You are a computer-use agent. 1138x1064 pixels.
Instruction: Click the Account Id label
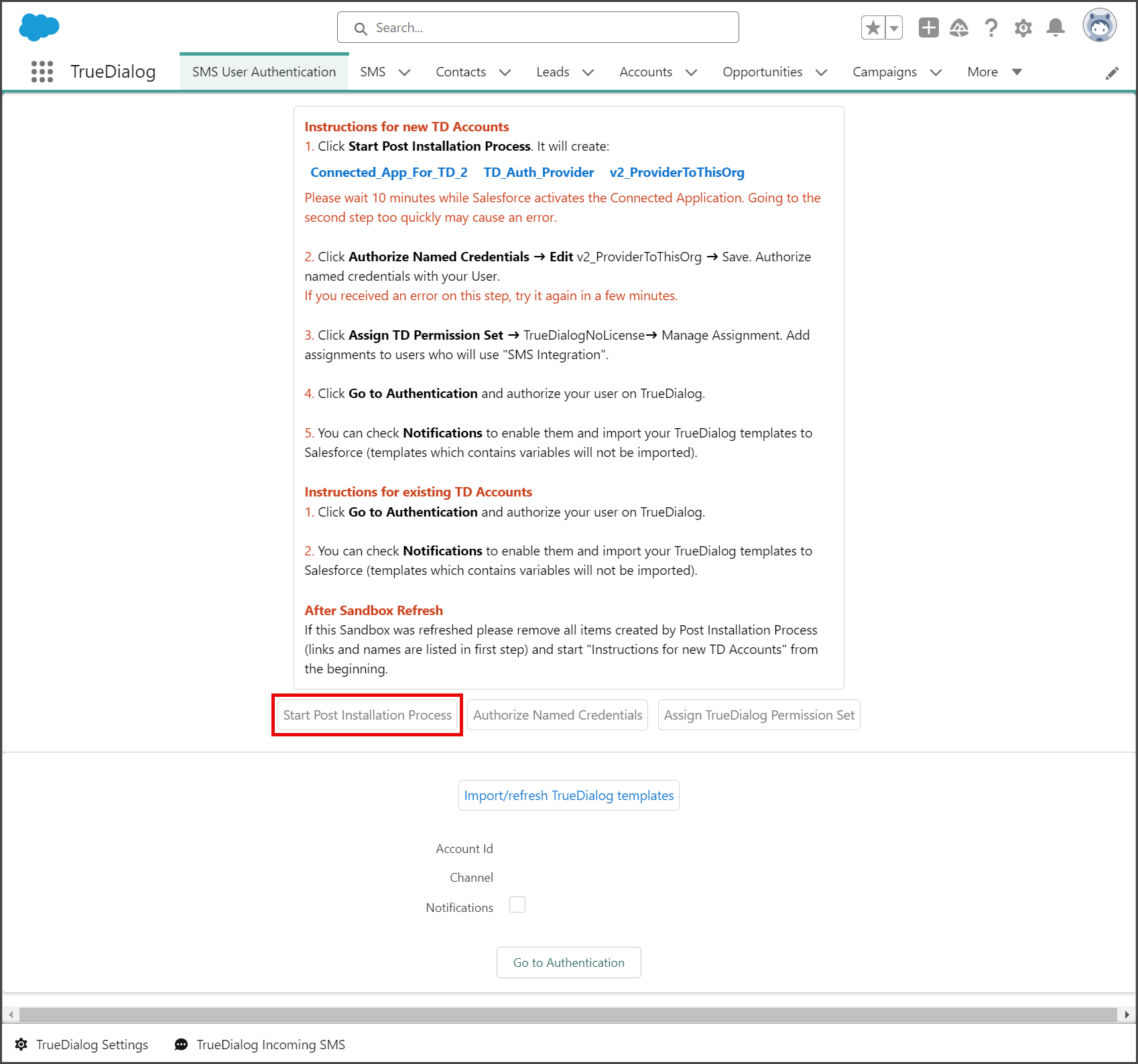coord(464,848)
